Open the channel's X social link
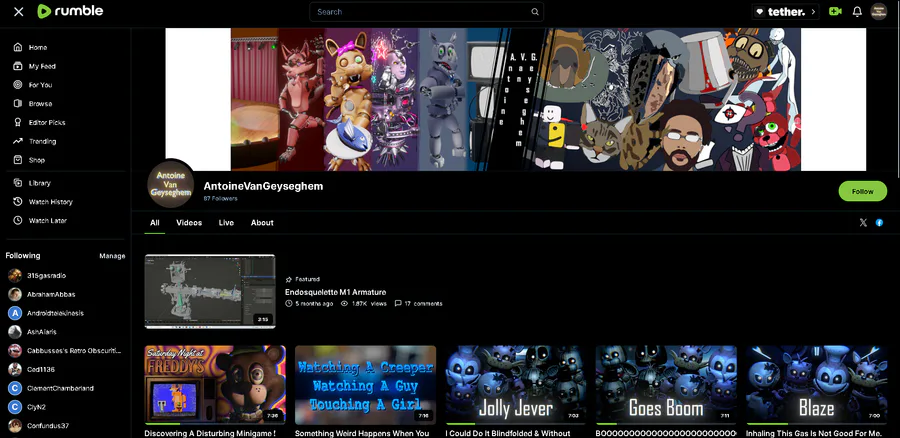The width and height of the screenshot is (900, 438). click(x=863, y=223)
